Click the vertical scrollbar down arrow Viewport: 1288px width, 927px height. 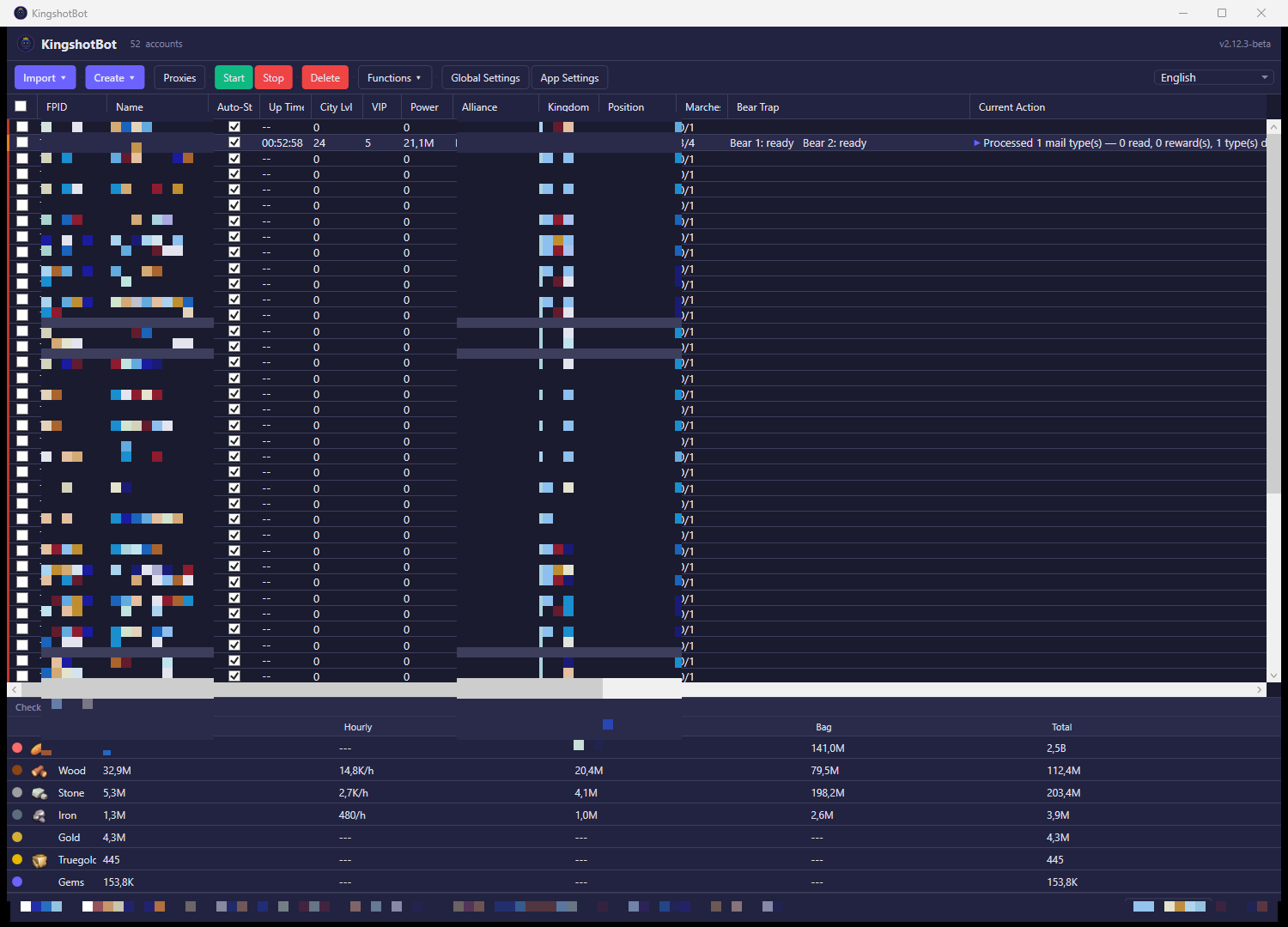click(x=1273, y=676)
